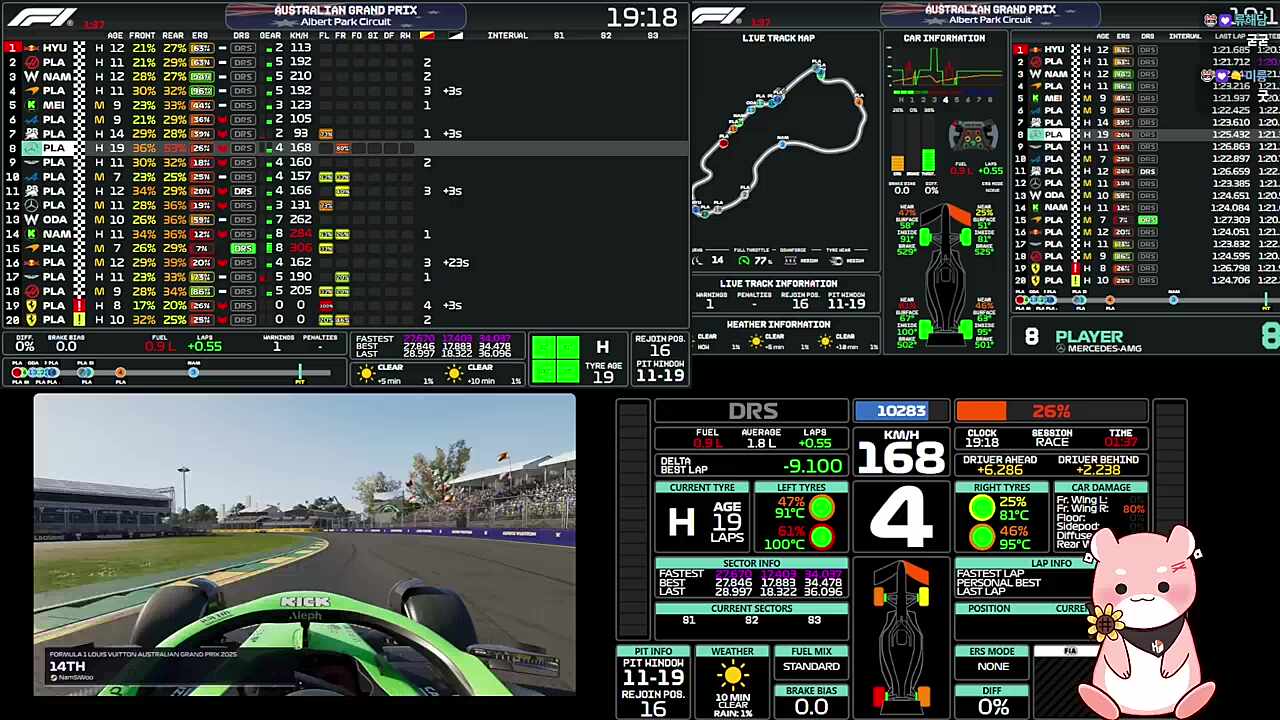Click the red warning flag on position 19

click(78, 306)
